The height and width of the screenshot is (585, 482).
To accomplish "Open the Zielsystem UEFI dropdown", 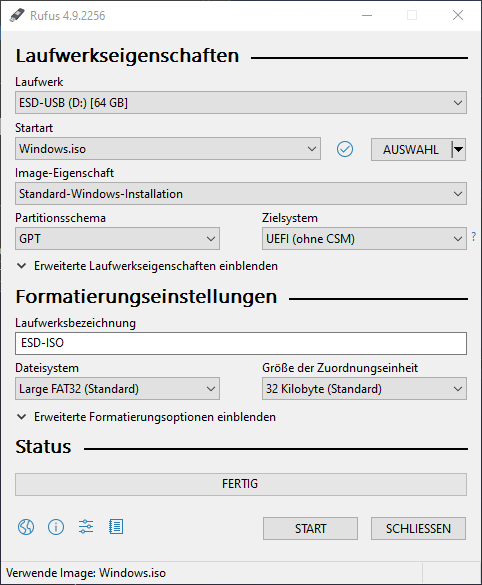I will (364, 238).
